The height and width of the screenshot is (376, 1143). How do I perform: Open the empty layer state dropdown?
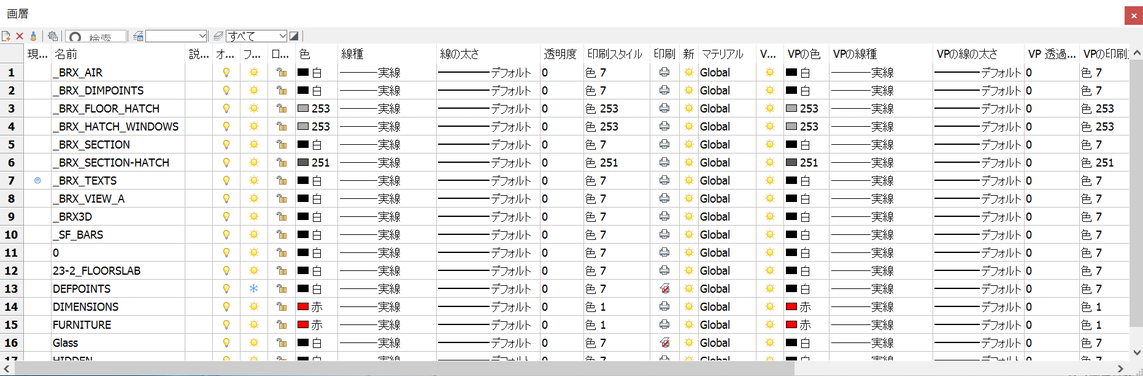pos(177,35)
